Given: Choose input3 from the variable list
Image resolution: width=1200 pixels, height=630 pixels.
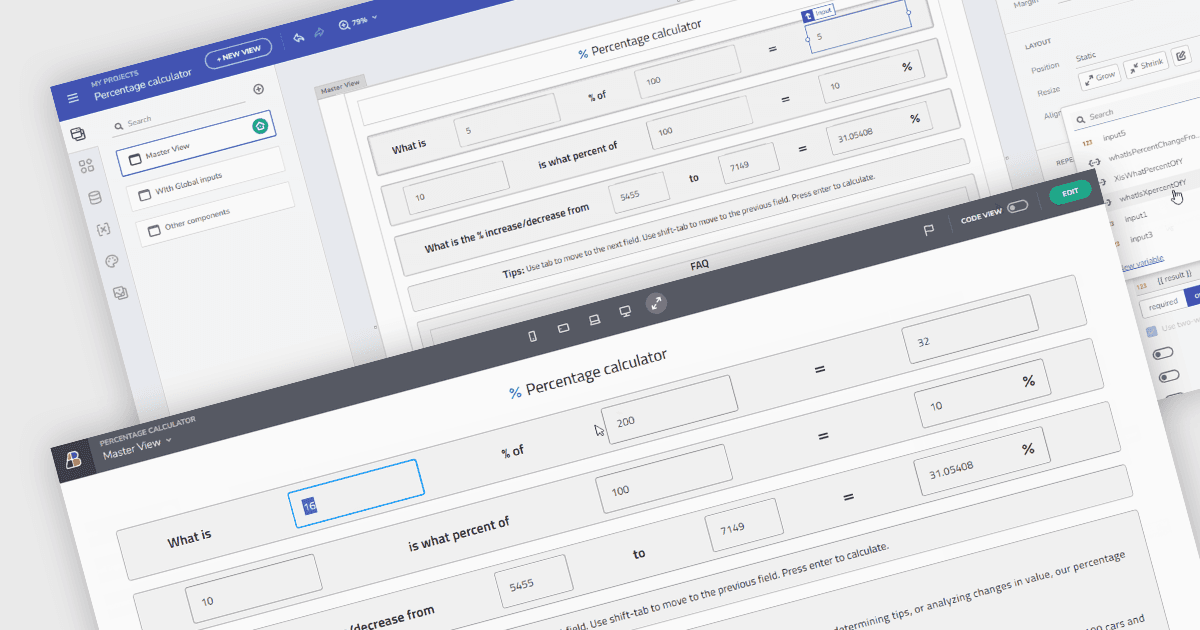Looking at the screenshot, I should (x=1141, y=236).
